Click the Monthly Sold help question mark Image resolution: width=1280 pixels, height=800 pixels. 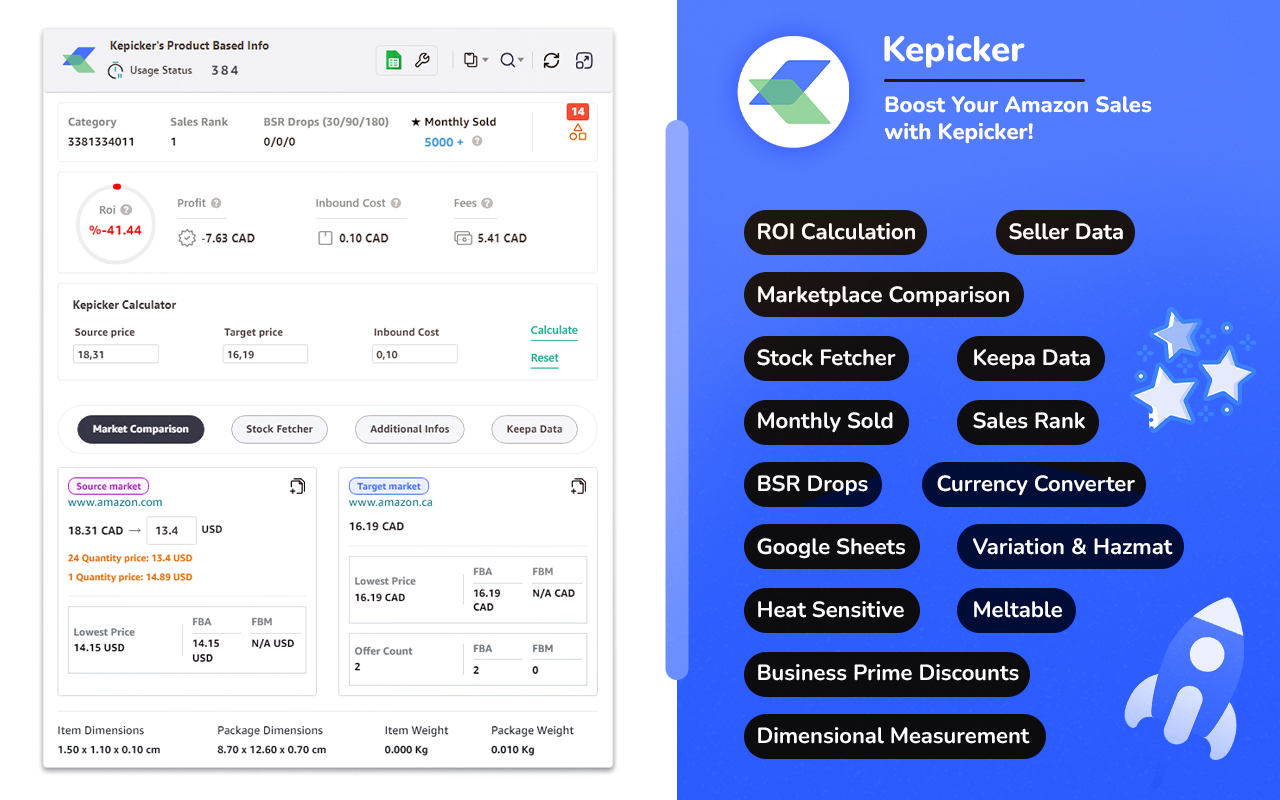pos(477,141)
